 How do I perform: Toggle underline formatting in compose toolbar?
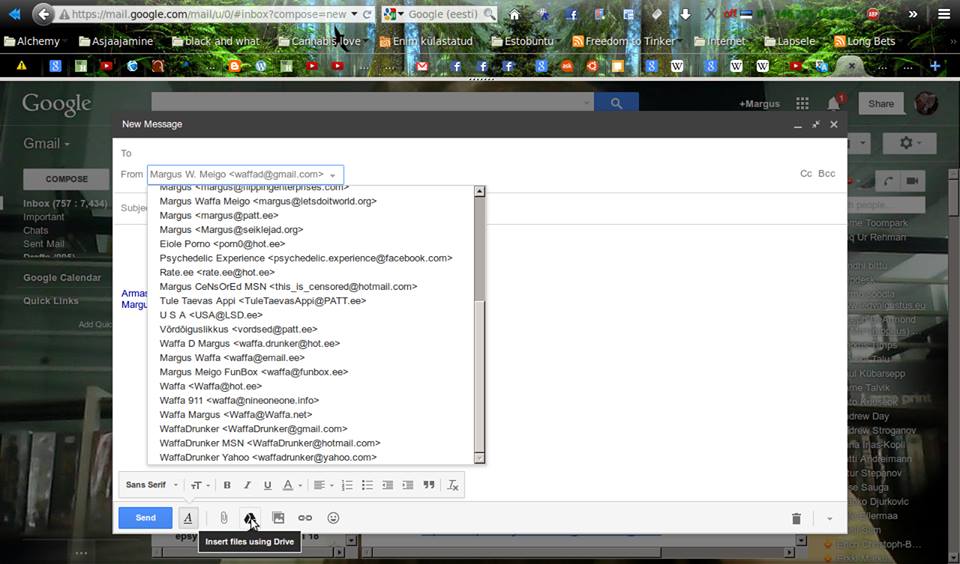point(268,485)
